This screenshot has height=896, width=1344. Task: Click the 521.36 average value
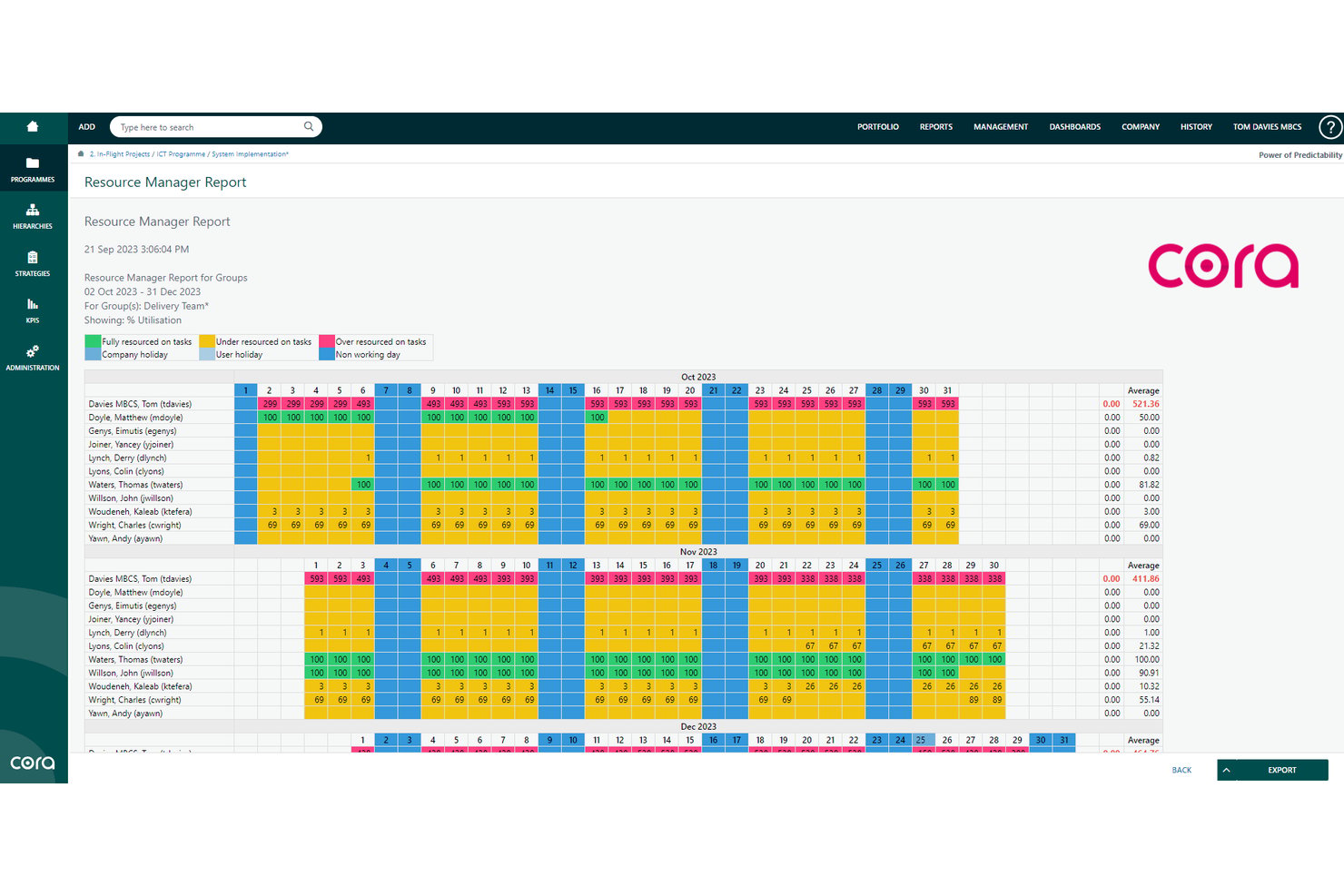coord(1145,404)
